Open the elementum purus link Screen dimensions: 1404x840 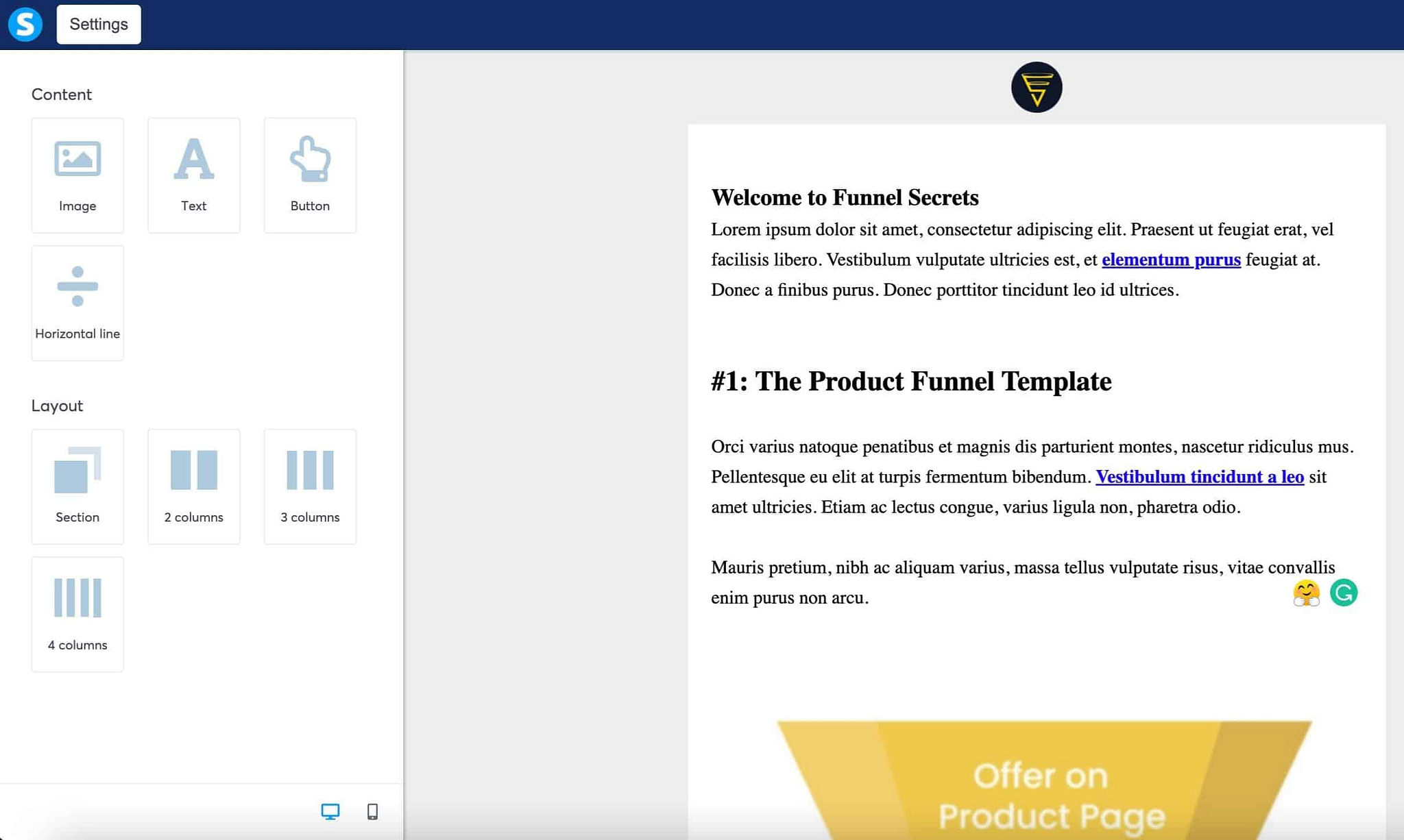pyautogui.click(x=1171, y=260)
